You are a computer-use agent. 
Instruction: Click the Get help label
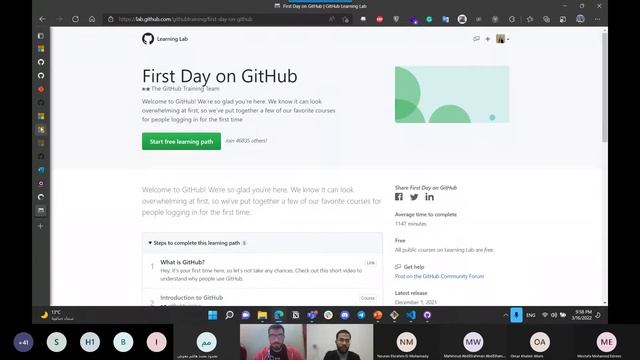[414, 267]
